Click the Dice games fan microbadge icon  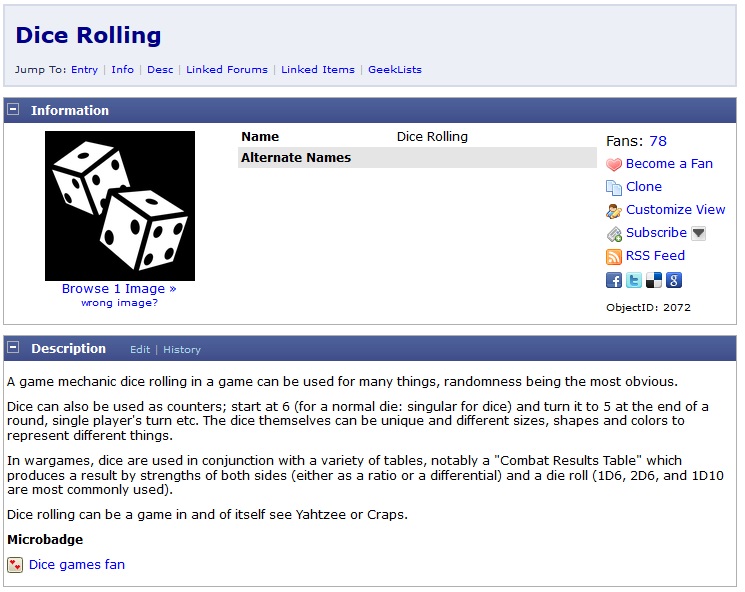15,565
